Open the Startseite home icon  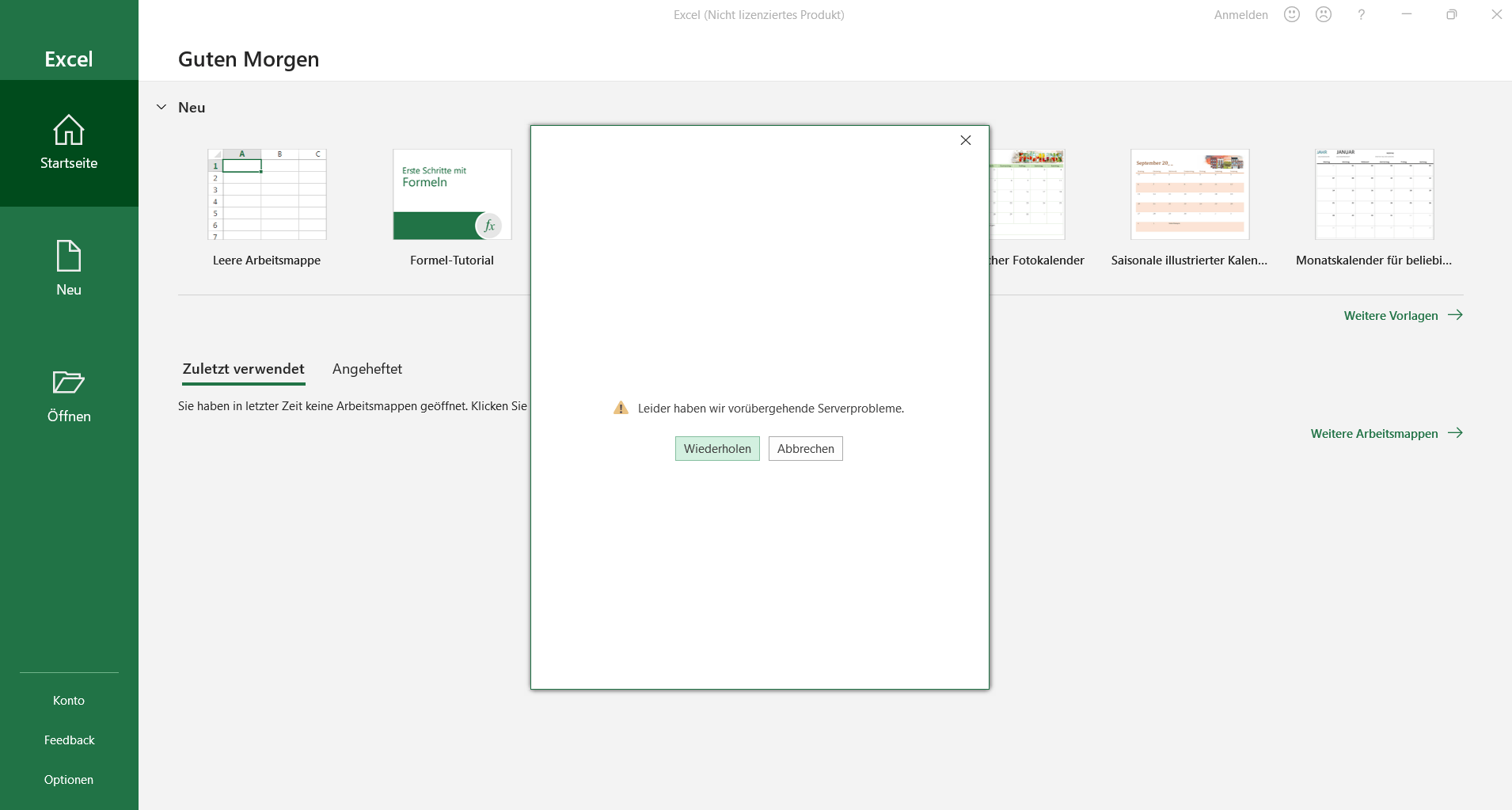(x=69, y=131)
